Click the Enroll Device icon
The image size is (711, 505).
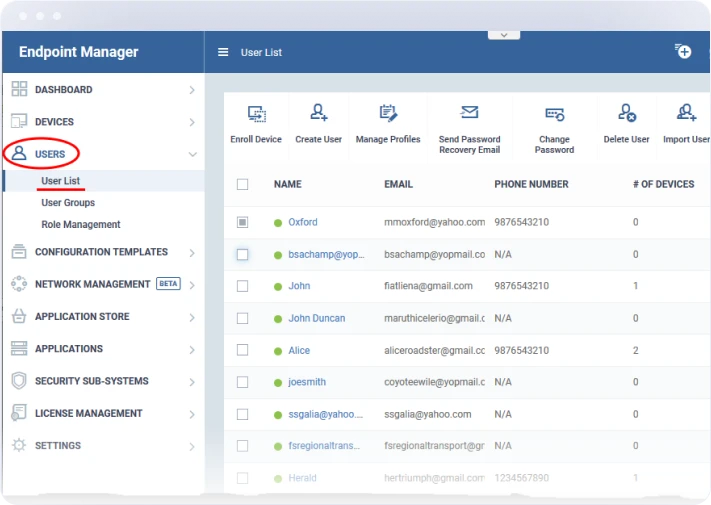pos(256,114)
